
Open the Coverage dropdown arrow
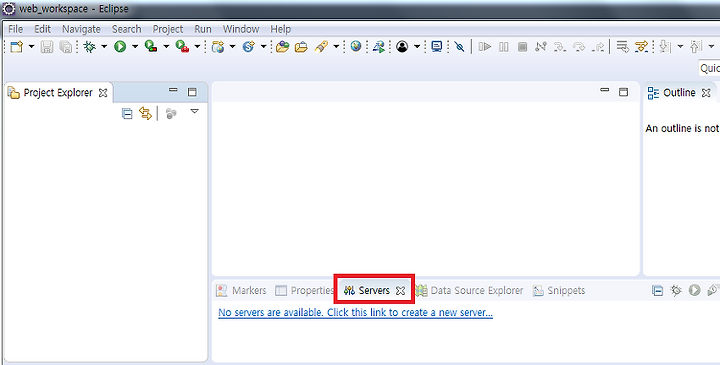click(x=166, y=46)
